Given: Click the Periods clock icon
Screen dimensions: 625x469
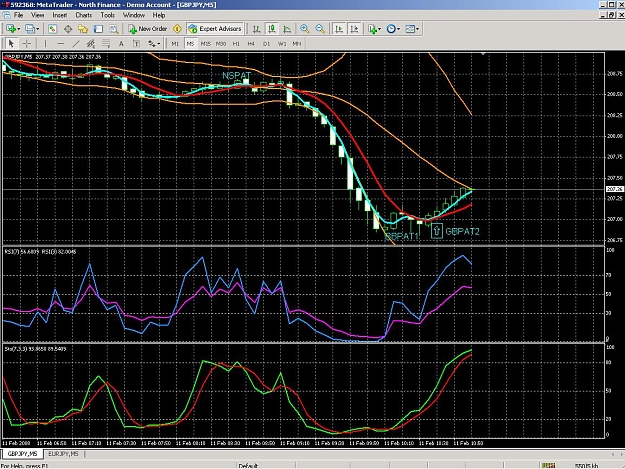Looking at the screenshot, I should [391, 29].
